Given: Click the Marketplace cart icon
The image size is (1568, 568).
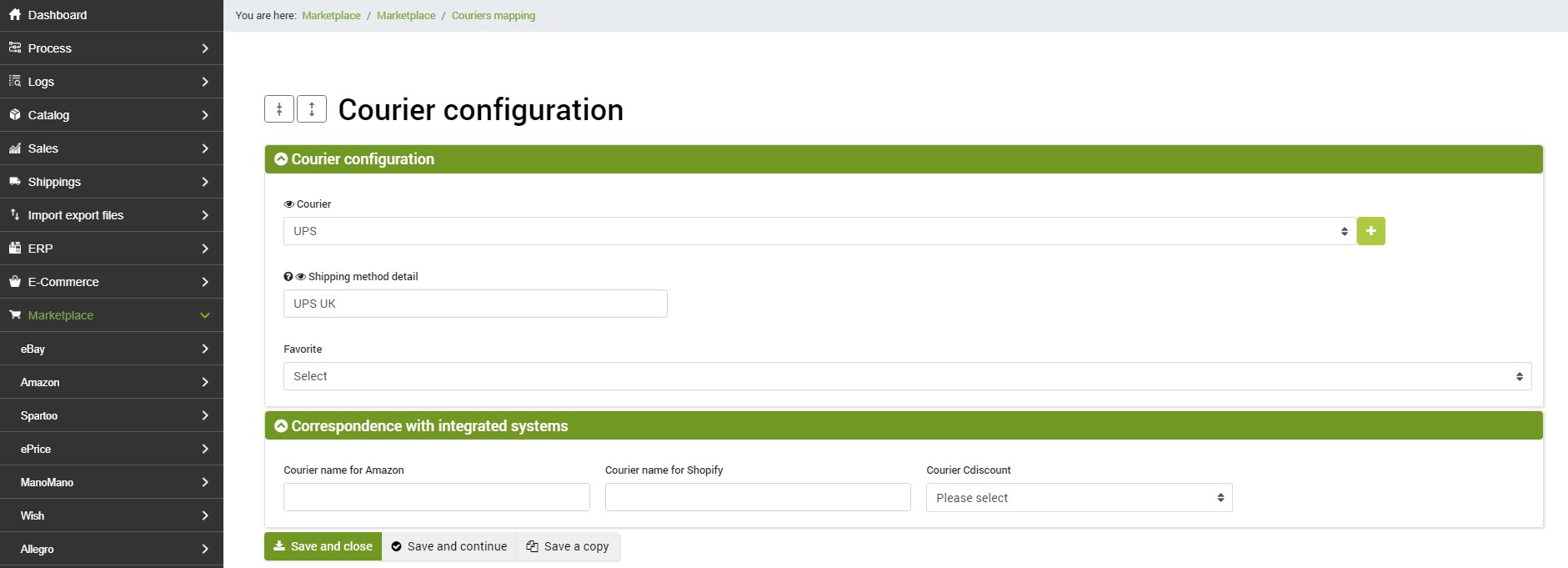Looking at the screenshot, I should tap(15, 314).
